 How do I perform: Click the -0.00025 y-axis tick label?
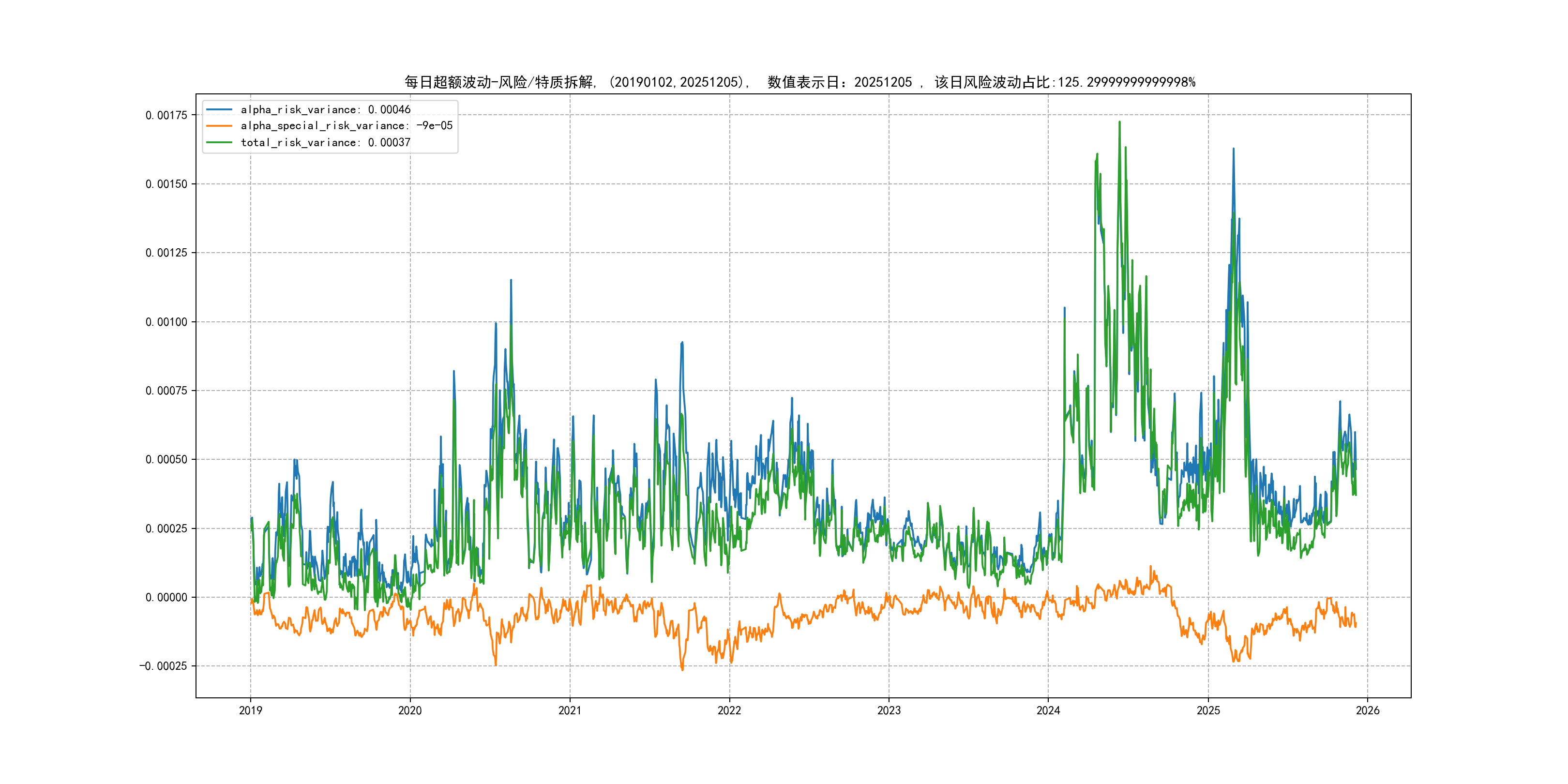pyautogui.click(x=163, y=666)
